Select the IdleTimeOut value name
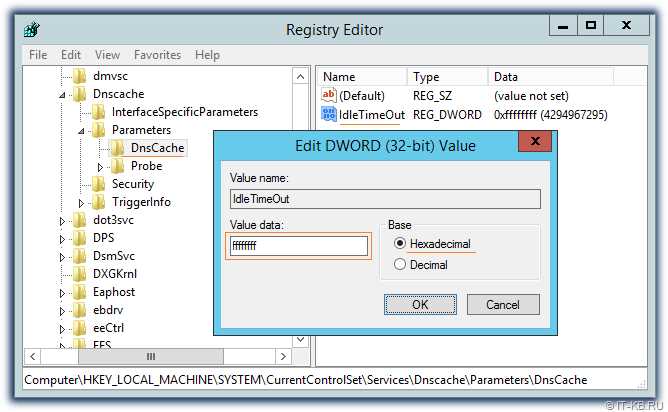This screenshot has width=668, height=412. (371, 115)
